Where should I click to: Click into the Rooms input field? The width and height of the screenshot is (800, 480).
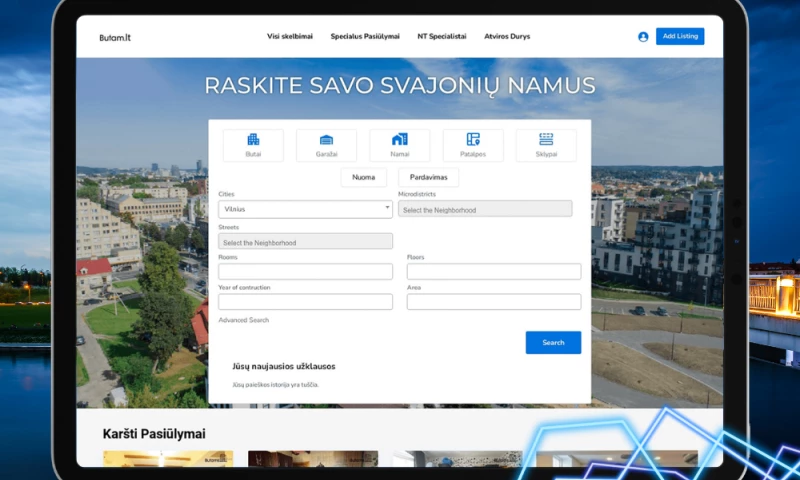click(305, 272)
